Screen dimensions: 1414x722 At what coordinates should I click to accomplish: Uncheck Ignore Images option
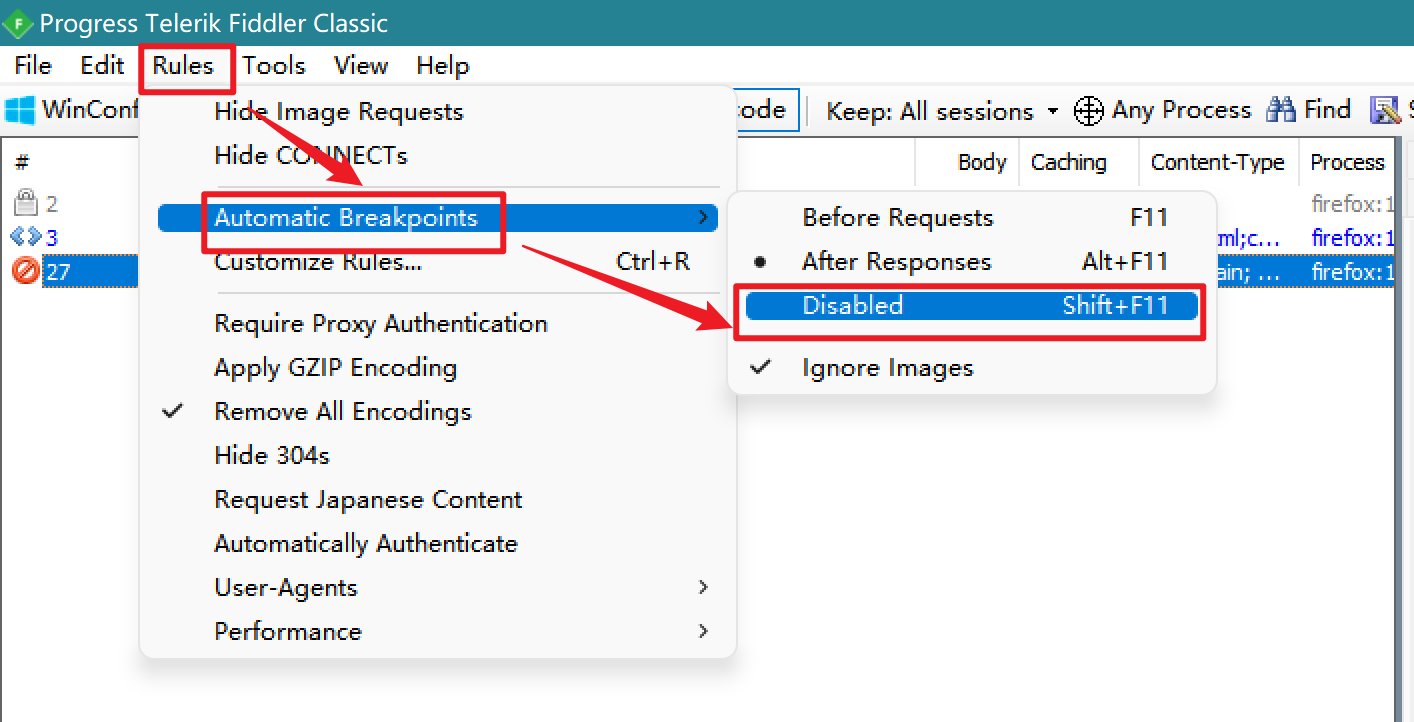[x=972, y=368]
